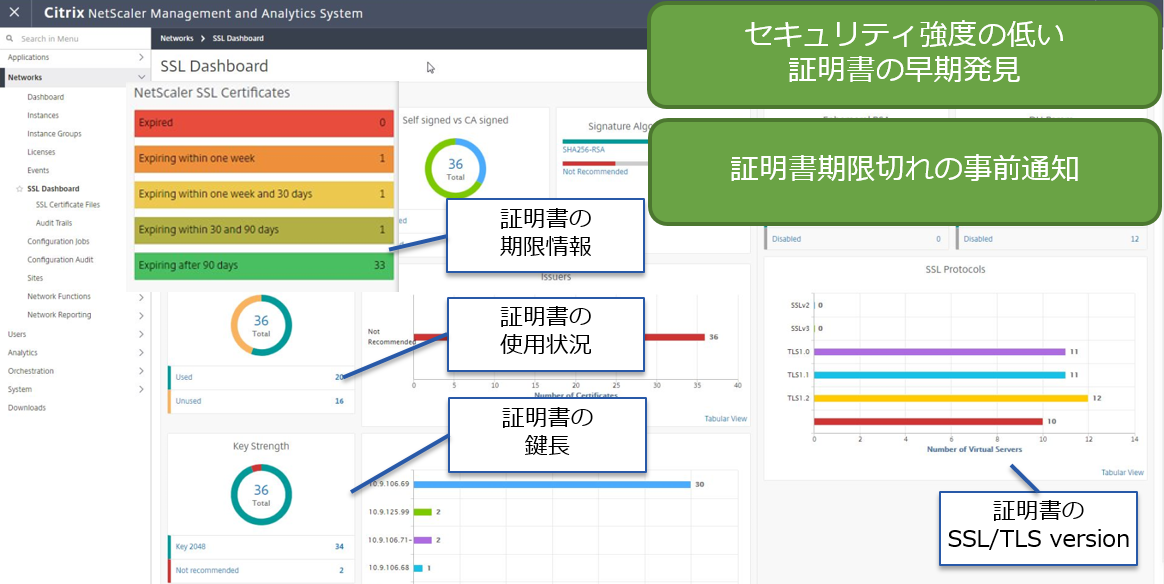
Task: Go to Downloads in the left menu
Action: pyautogui.click(x=27, y=408)
